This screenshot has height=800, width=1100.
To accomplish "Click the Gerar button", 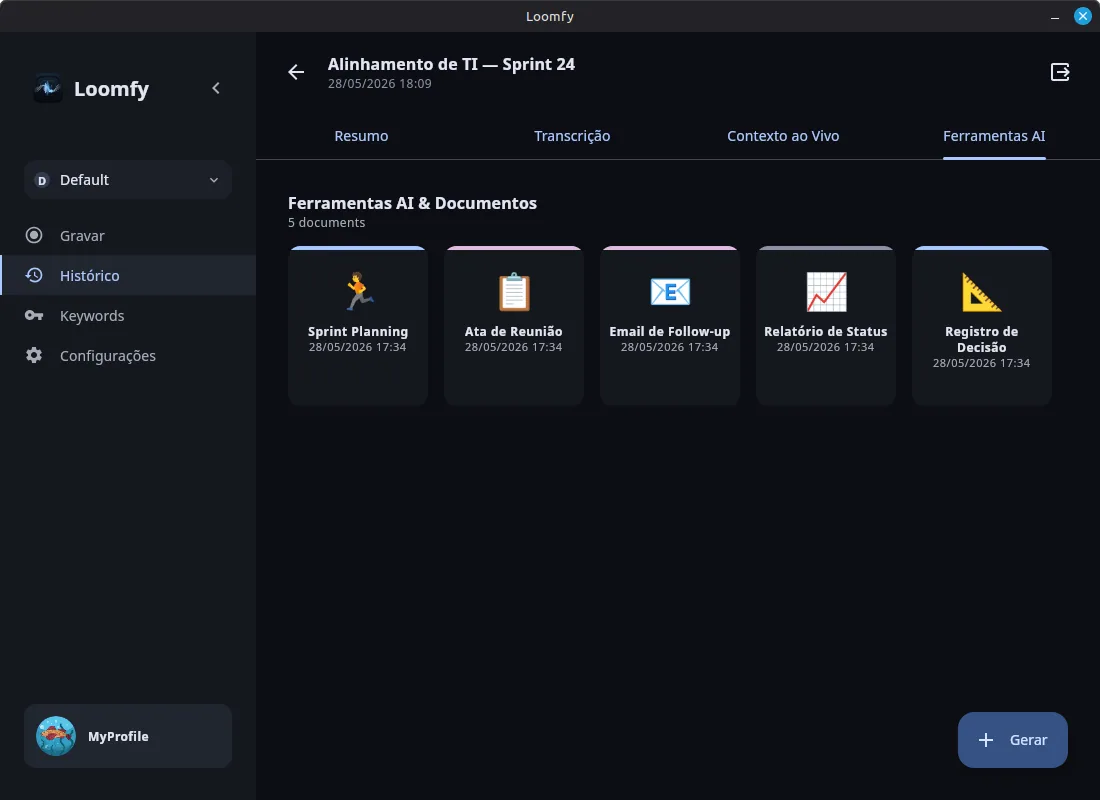I will (x=1012, y=740).
